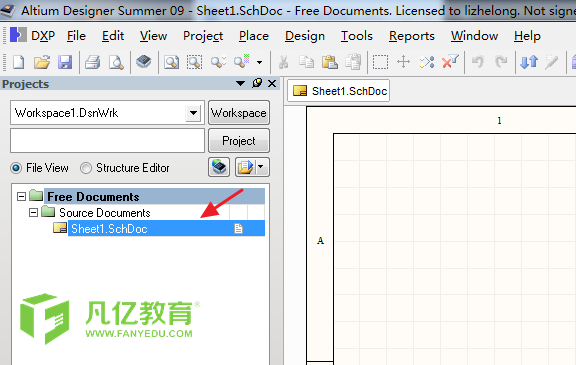This screenshot has width=576, height=365.
Task: Cut selection with scissors icon
Action: pyautogui.click(x=283, y=62)
